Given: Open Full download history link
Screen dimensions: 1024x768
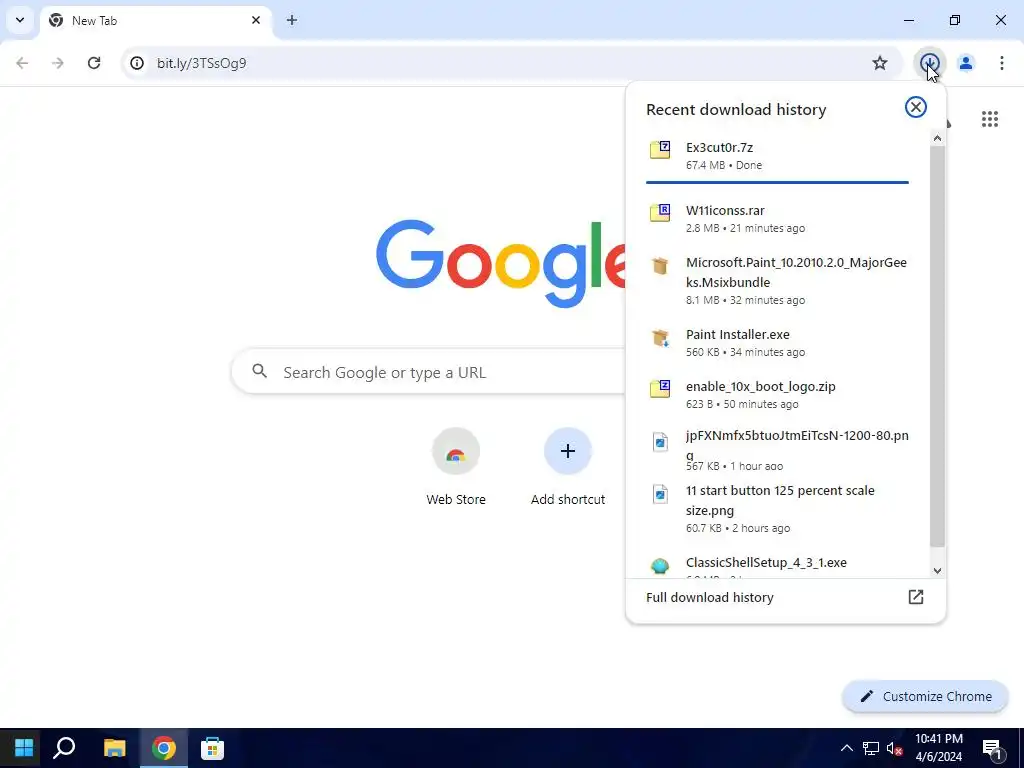Looking at the screenshot, I should [x=709, y=598].
